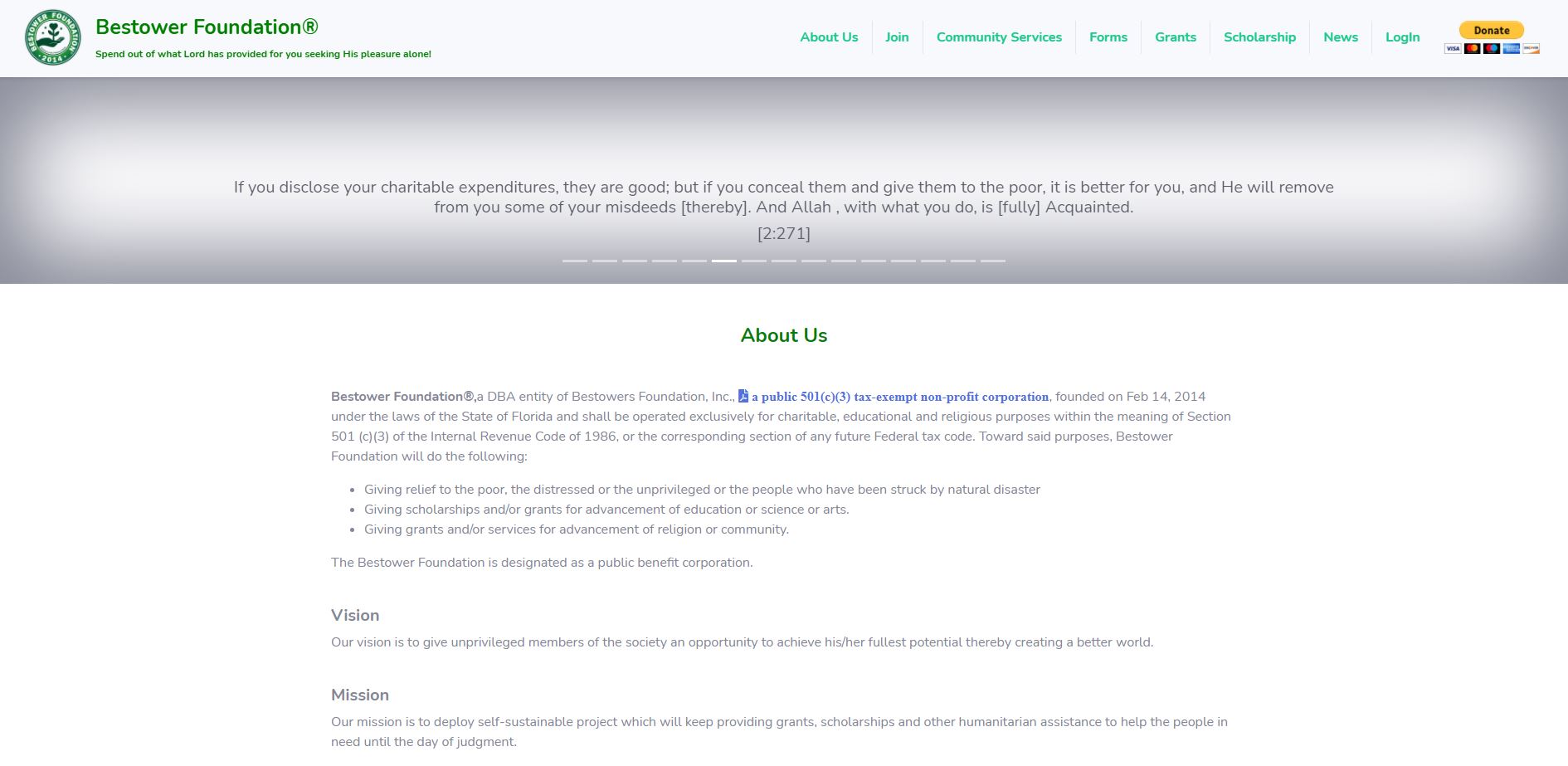The height and width of the screenshot is (766, 1568).
Task: Click the yellow PayPal Donate button
Action: coord(1492,31)
